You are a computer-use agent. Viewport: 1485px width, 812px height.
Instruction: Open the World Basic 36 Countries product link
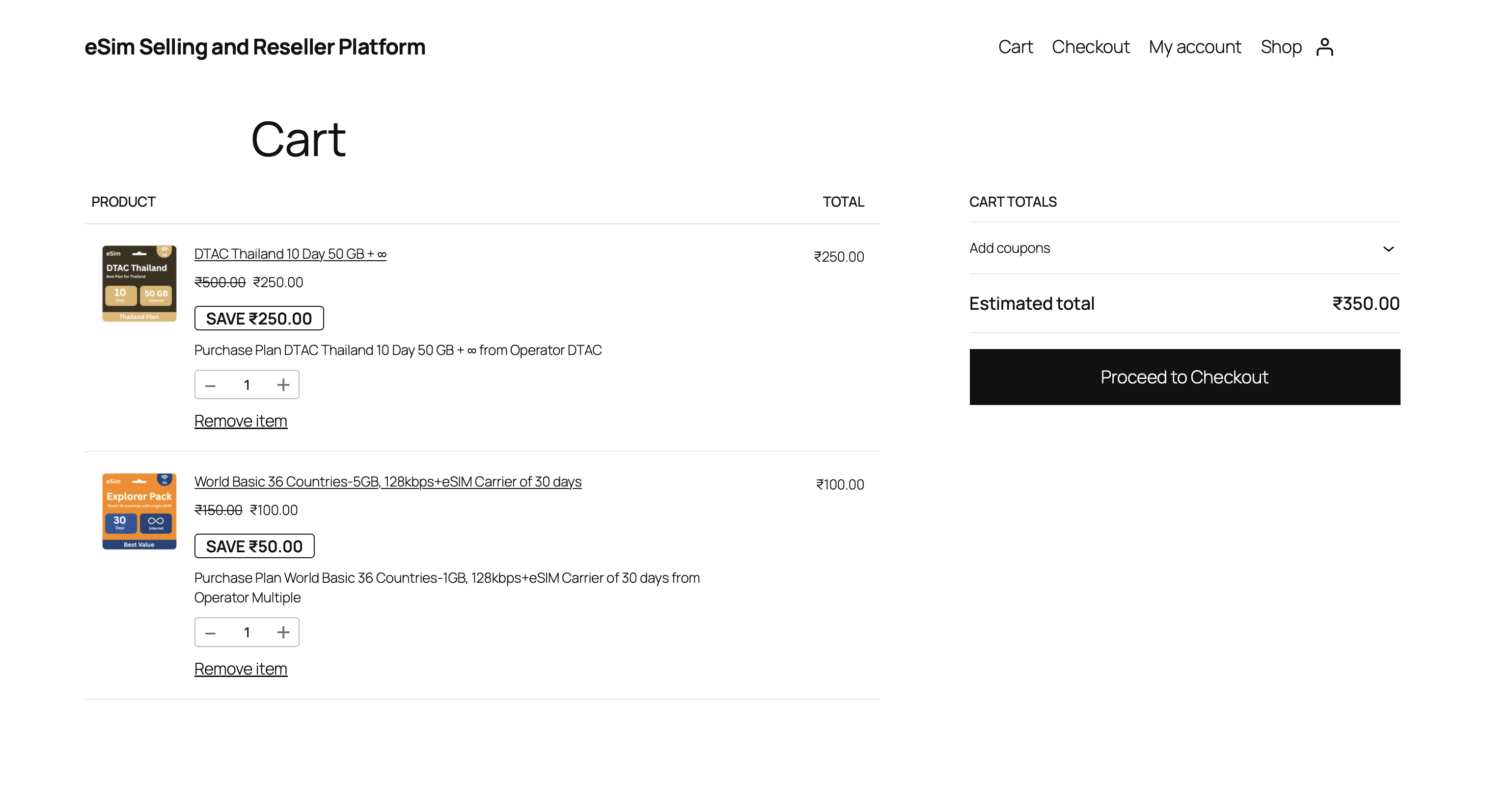[x=388, y=481]
